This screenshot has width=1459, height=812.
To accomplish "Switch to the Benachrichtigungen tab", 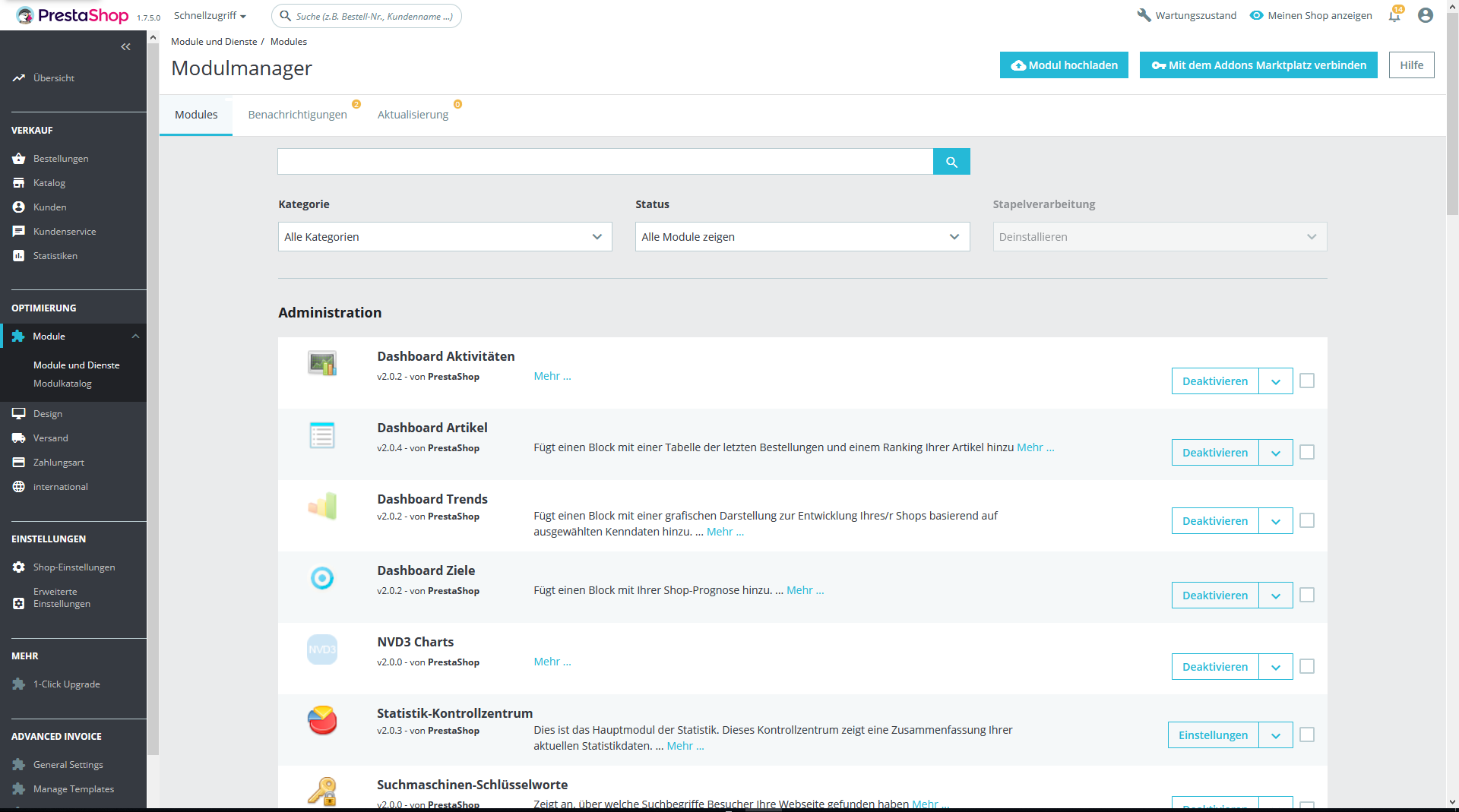I will tap(297, 115).
